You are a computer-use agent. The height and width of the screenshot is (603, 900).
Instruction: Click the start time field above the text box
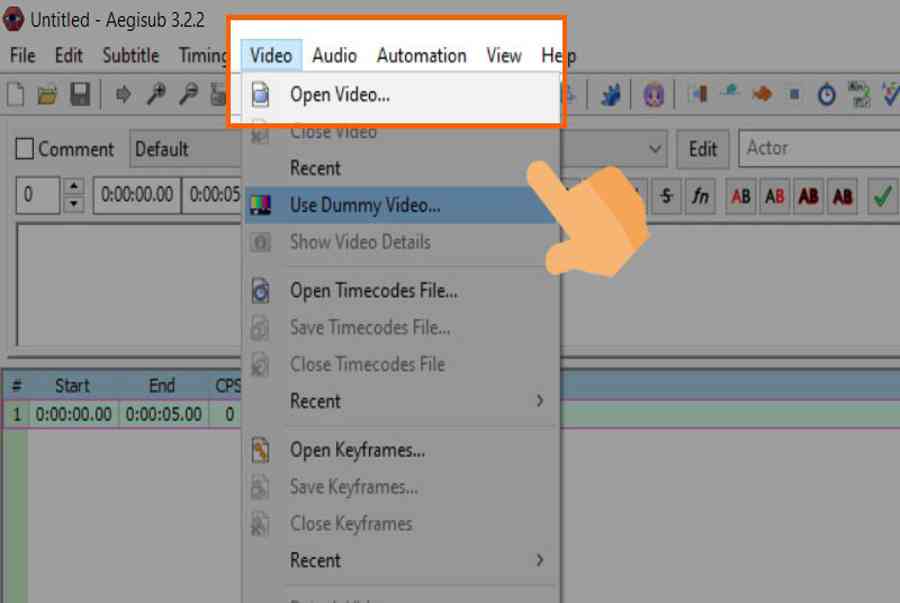(x=137, y=196)
